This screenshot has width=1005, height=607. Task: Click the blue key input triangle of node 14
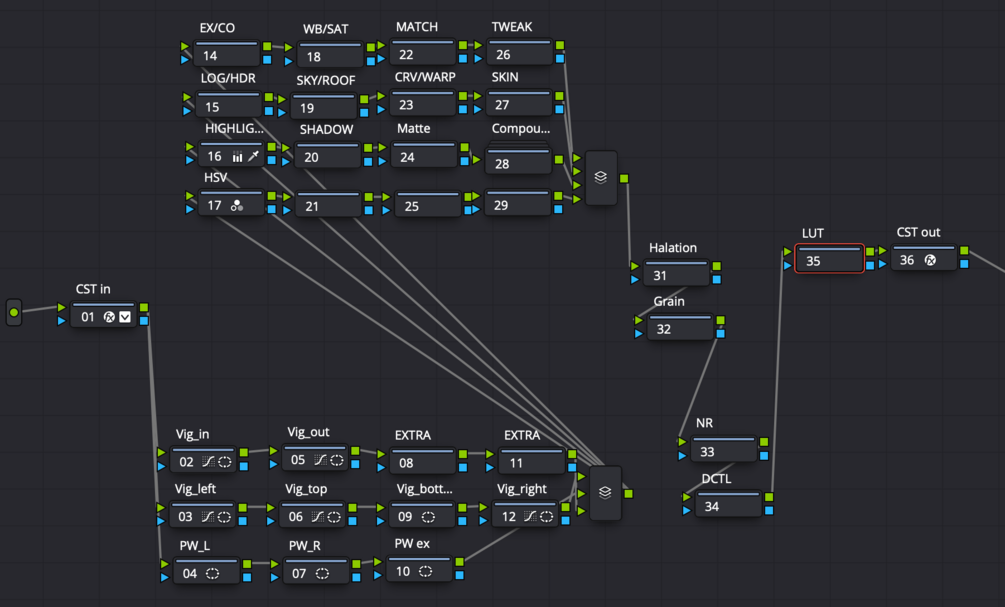[185, 60]
